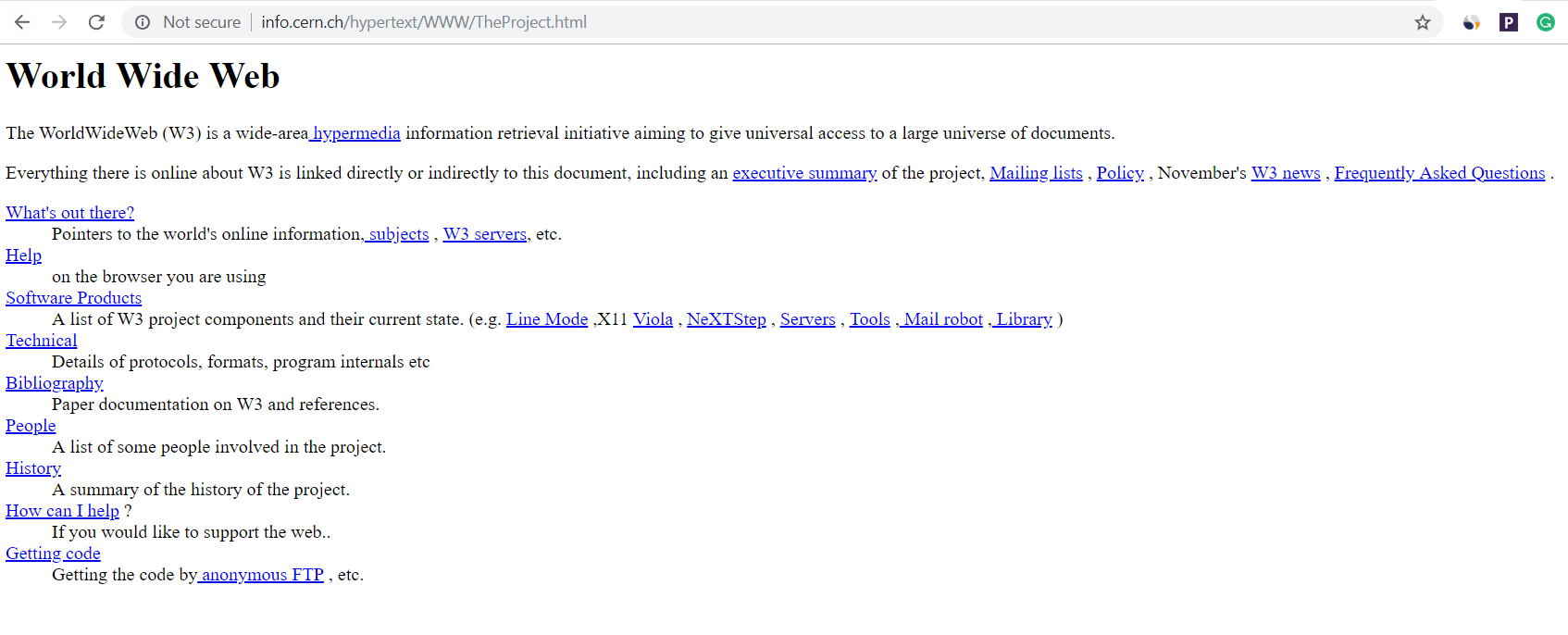Follow the How can I help link
1568x635 pixels.
tap(62, 511)
